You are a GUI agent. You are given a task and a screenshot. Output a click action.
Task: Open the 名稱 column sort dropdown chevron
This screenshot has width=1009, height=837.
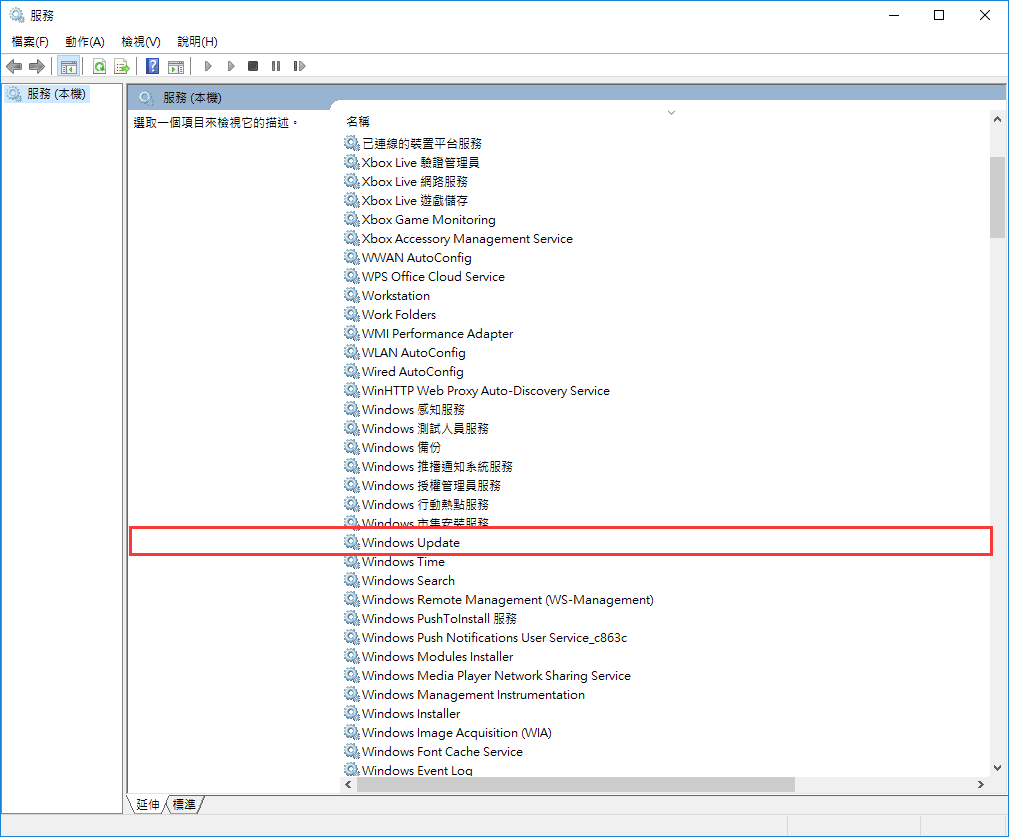[x=671, y=112]
